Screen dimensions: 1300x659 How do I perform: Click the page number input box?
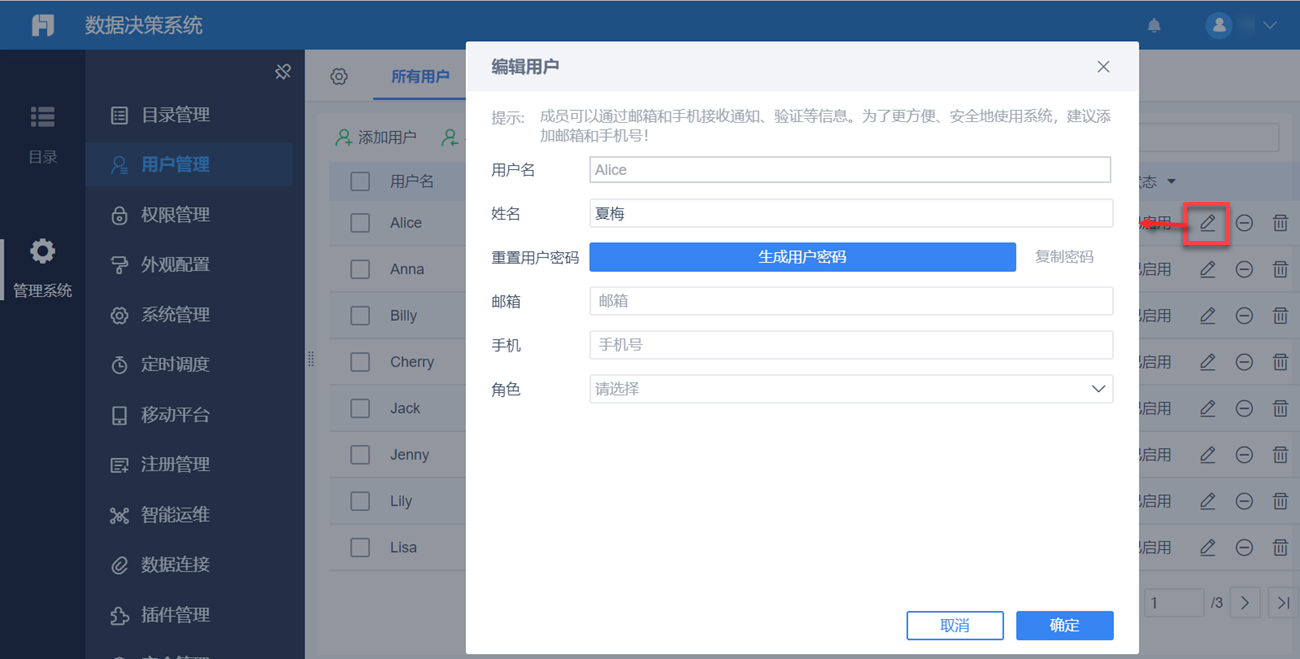pyautogui.click(x=1174, y=603)
